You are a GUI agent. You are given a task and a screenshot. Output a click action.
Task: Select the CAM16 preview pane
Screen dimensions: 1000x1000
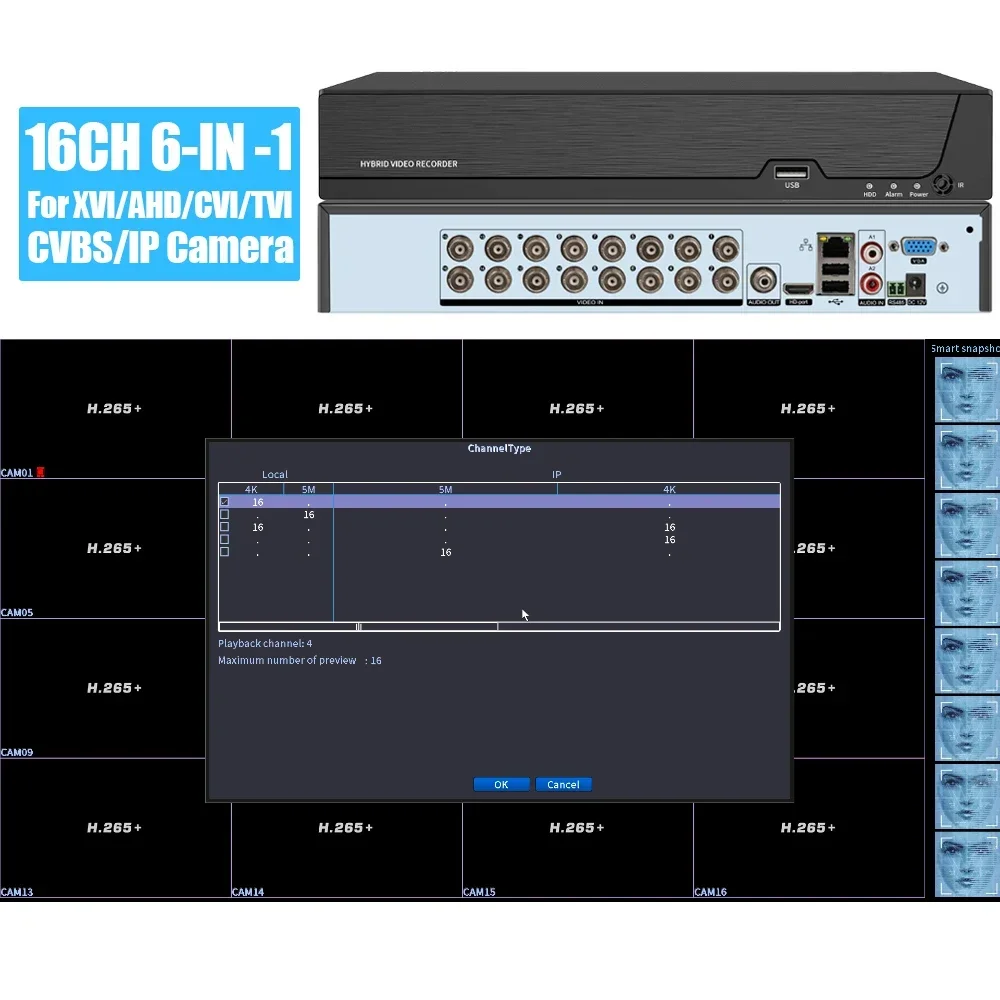click(809, 828)
